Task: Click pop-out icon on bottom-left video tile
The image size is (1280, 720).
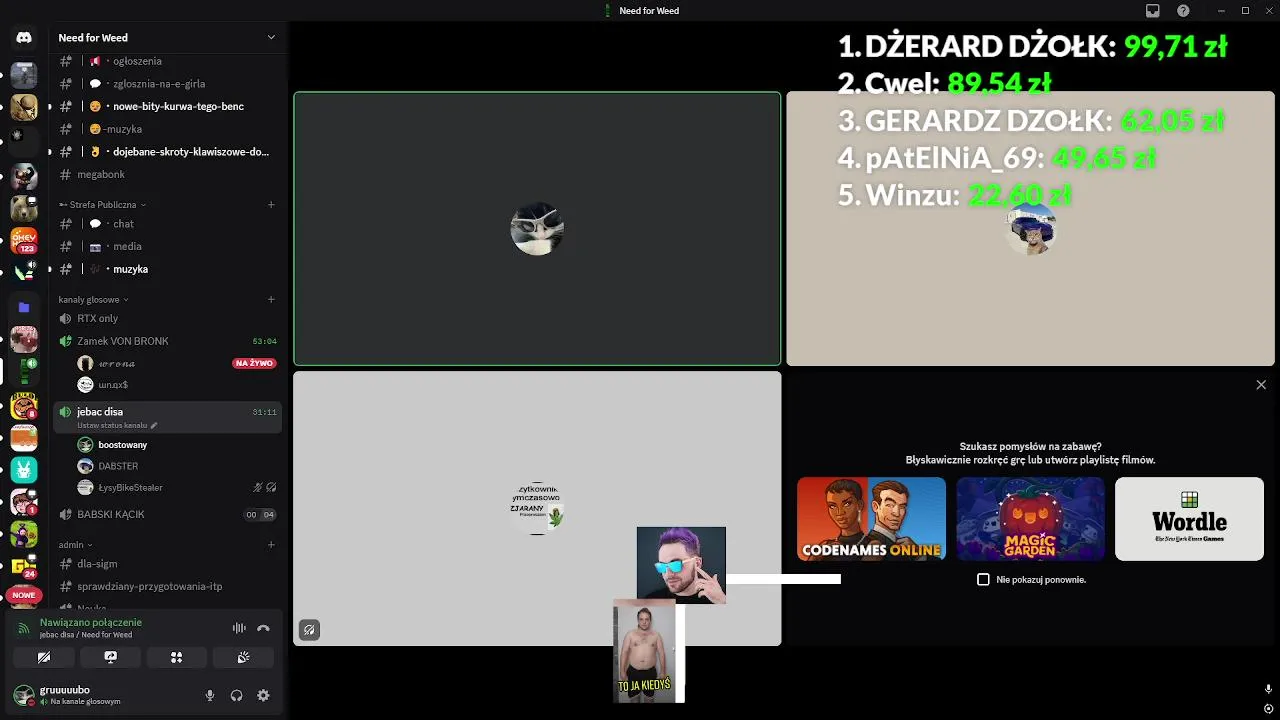Action: tap(309, 630)
